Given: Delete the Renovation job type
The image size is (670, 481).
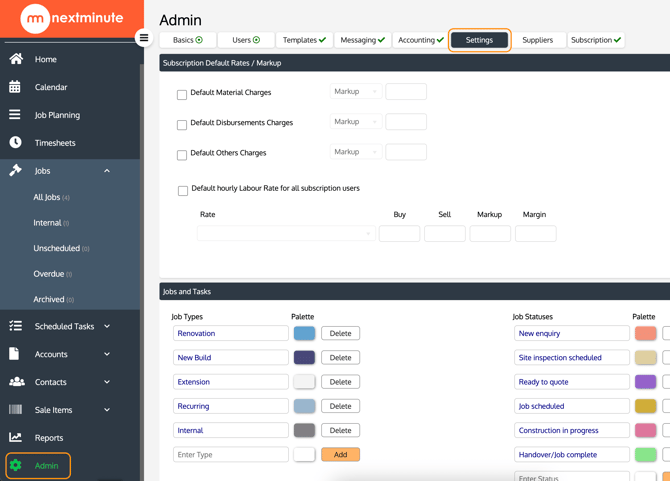Looking at the screenshot, I should [340, 333].
